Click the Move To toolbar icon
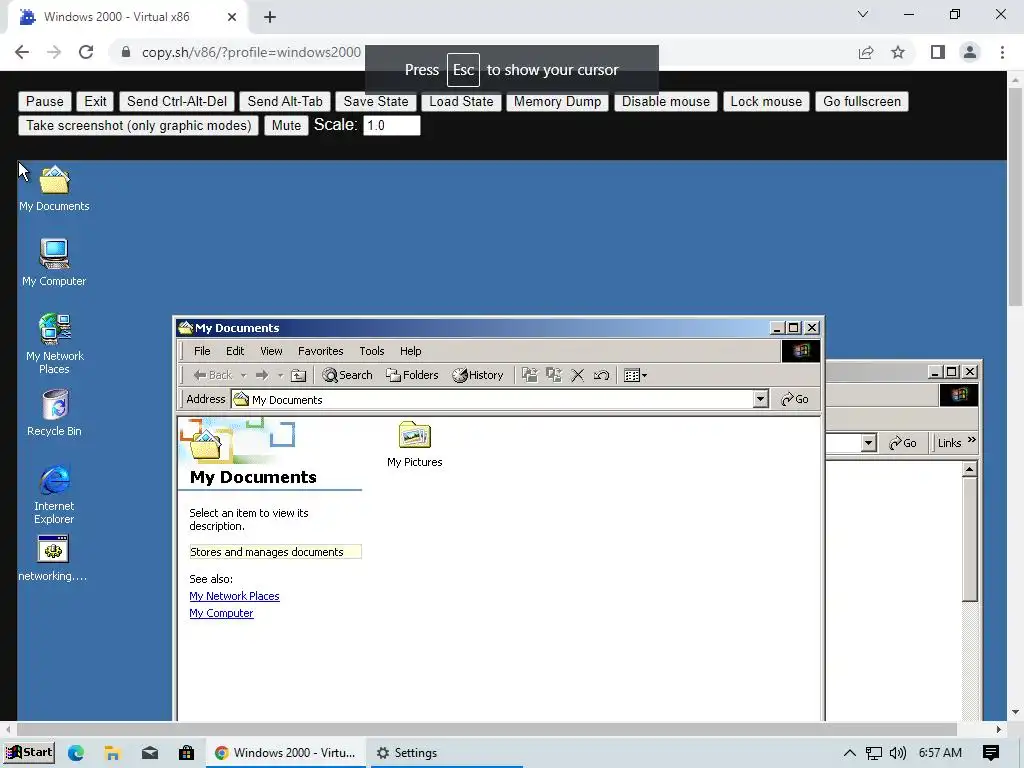The image size is (1024, 768). [x=530, y=375]
